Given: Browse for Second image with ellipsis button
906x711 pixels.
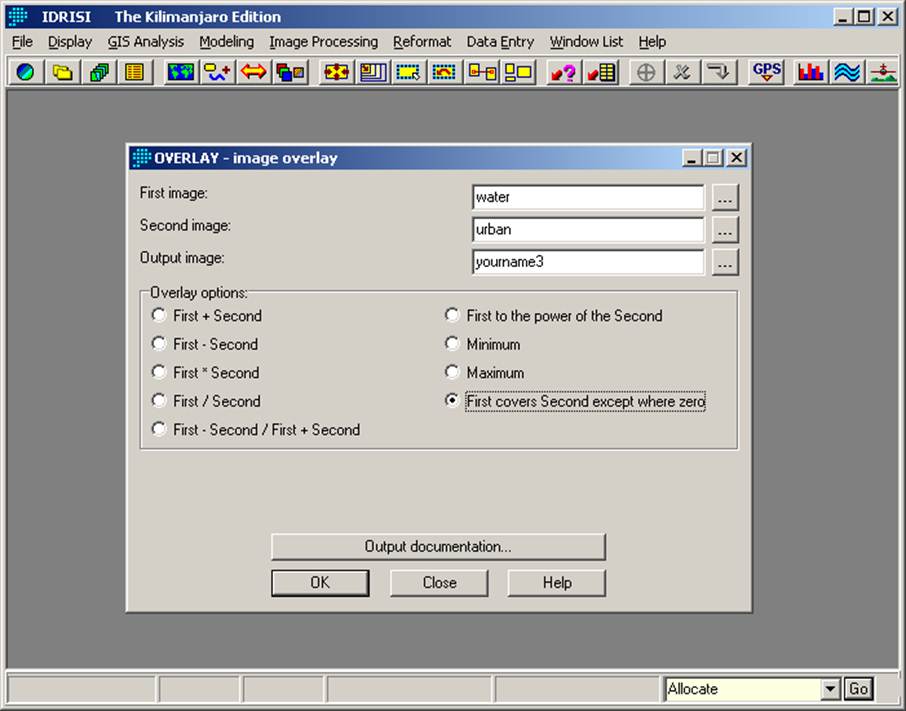Looking at the screenshot, I should coord(725,230).
